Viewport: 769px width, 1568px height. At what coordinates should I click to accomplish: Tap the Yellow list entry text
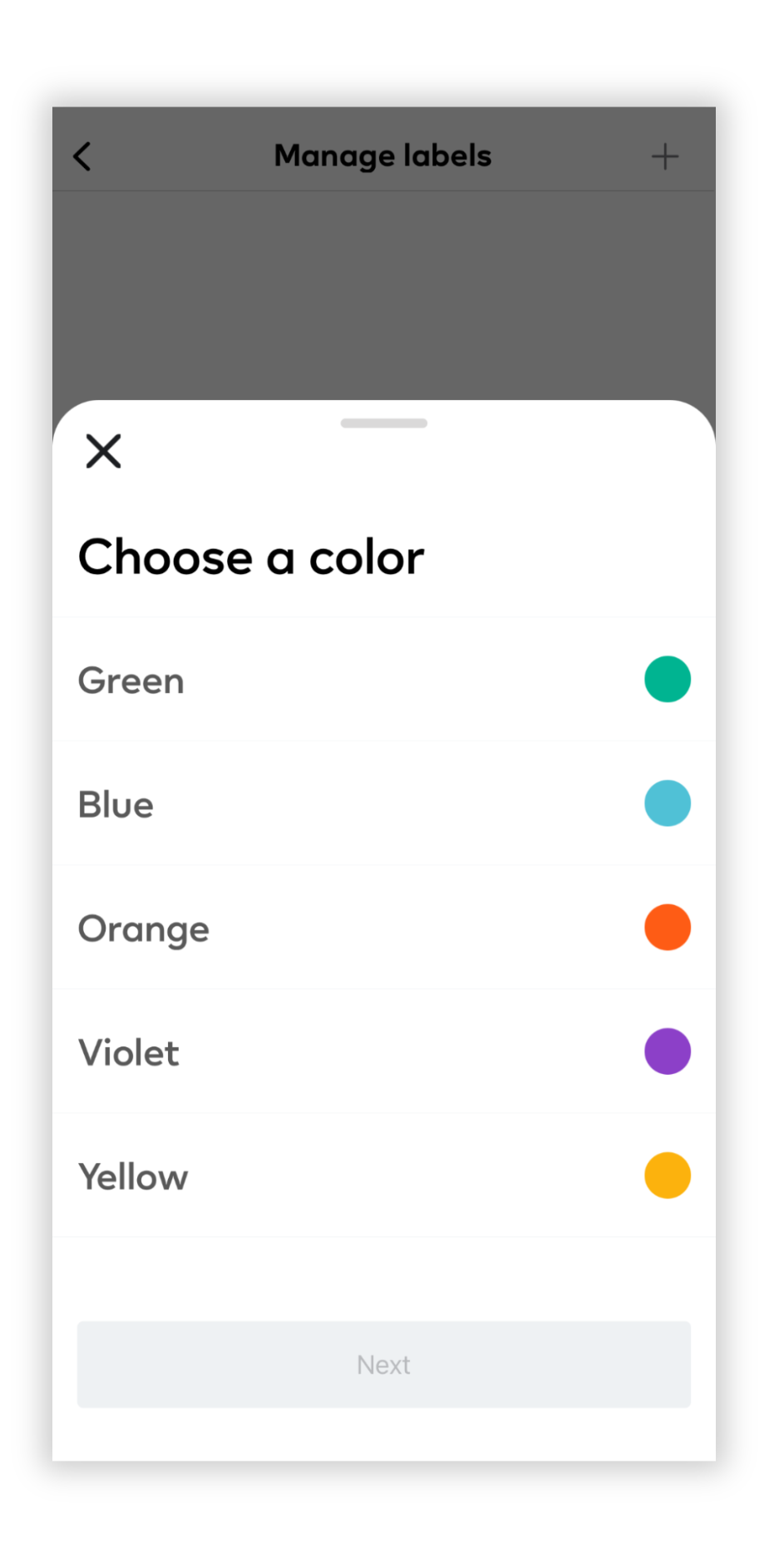(133, 1176)
